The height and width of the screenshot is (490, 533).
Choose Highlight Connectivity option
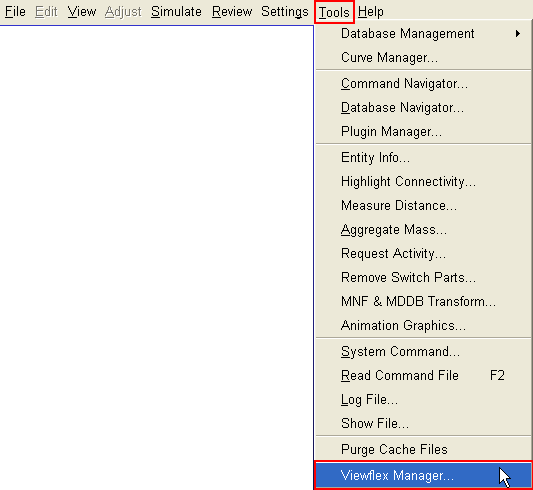click(423, 182)
